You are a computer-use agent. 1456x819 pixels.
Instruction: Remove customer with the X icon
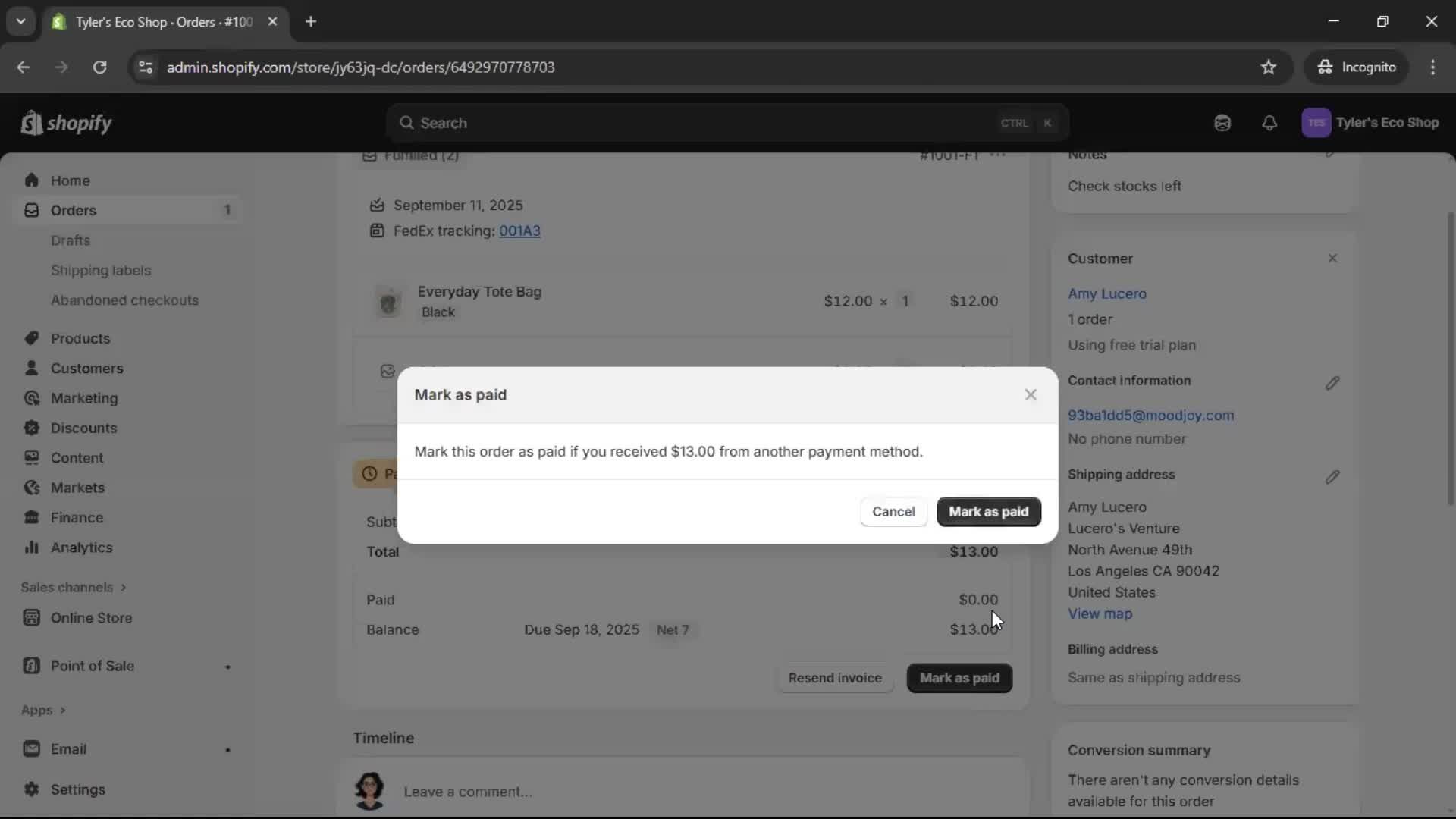click(x=1332, y=259)
